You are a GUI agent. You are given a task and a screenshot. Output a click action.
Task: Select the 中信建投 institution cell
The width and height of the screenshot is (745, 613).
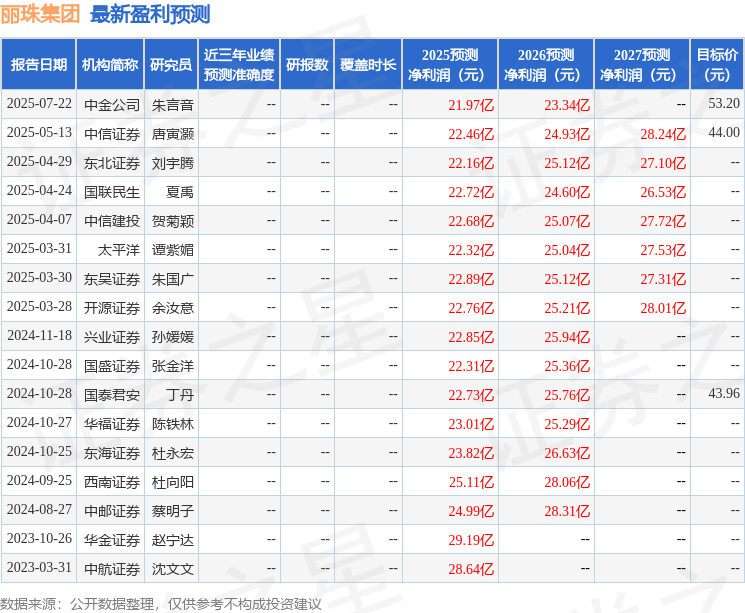(x=112, y=221)
